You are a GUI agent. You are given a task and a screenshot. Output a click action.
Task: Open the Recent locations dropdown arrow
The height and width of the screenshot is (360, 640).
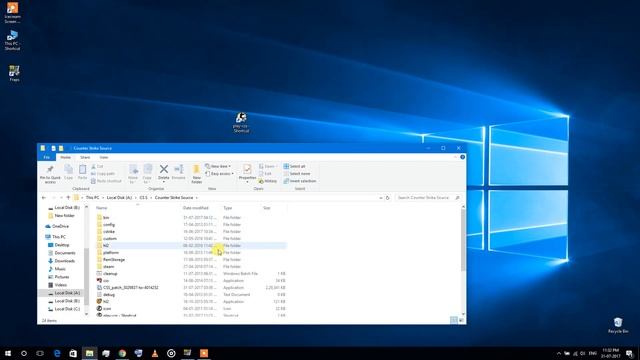61,198
